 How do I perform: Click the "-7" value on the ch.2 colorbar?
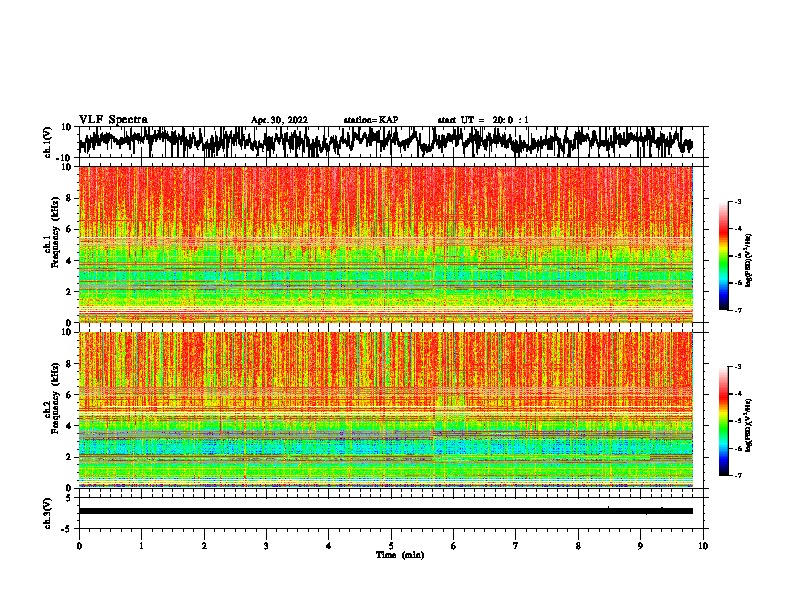[x=737, y=475]
